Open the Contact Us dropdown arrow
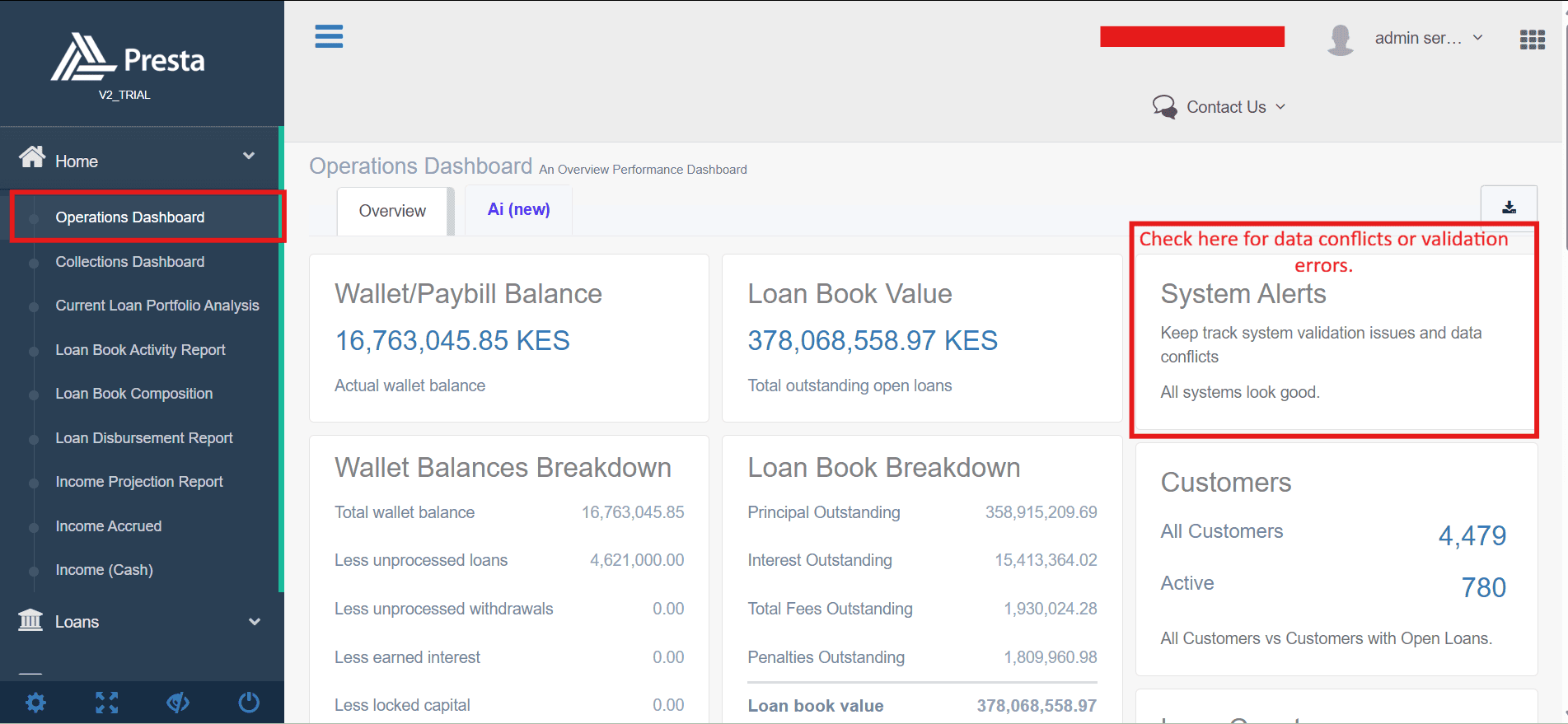Screen dimensions: 1568x724 point(1280,107)
